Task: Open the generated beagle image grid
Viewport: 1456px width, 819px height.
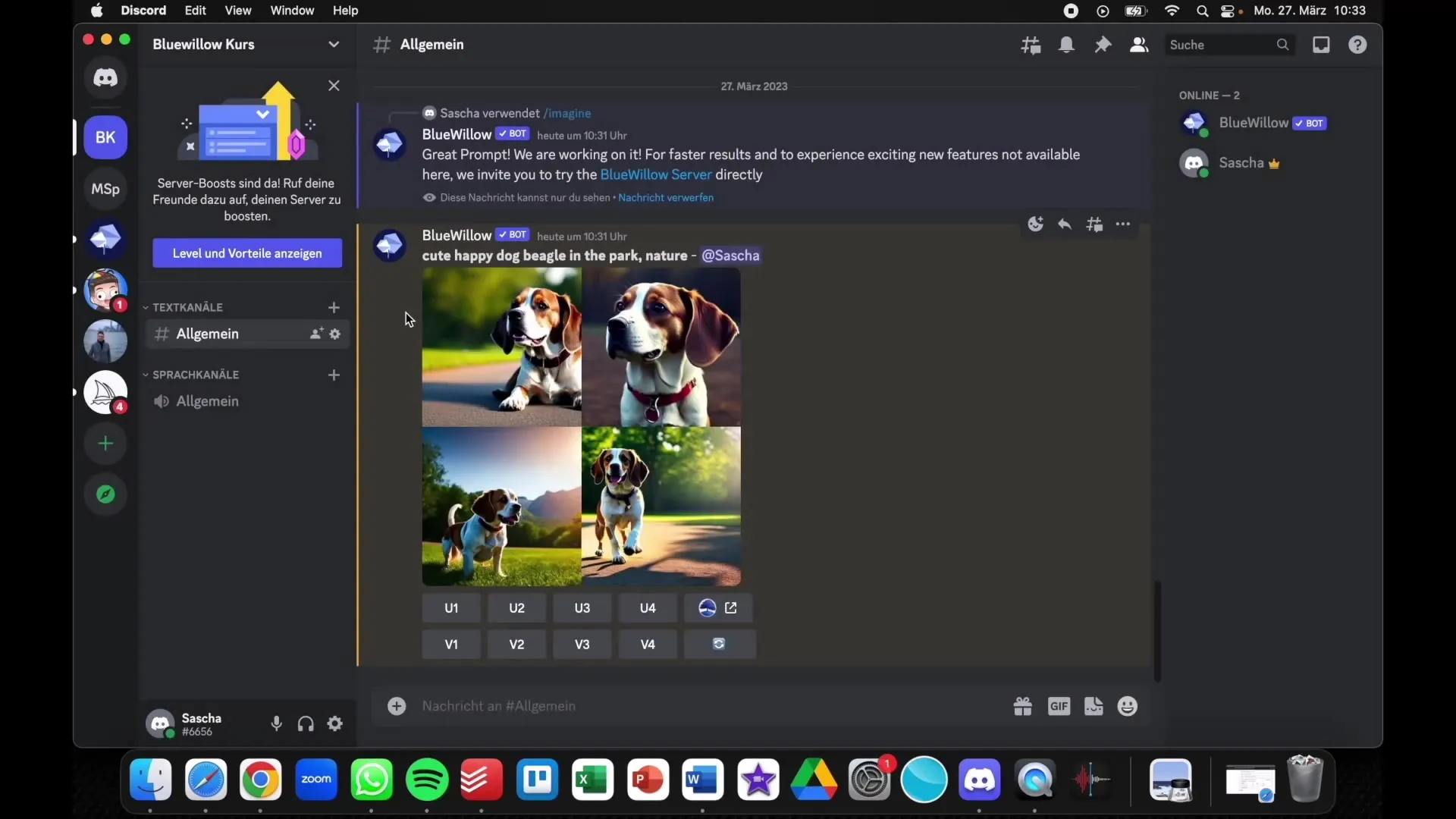Action: (x=582, y=427)
